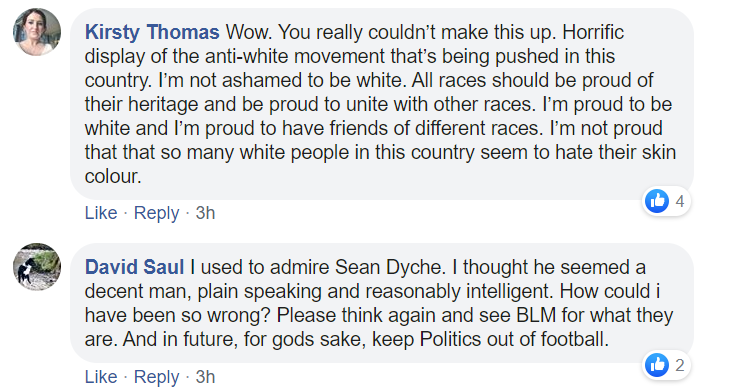Like Kirsty Thomas's comment

[x=101, y=213]
